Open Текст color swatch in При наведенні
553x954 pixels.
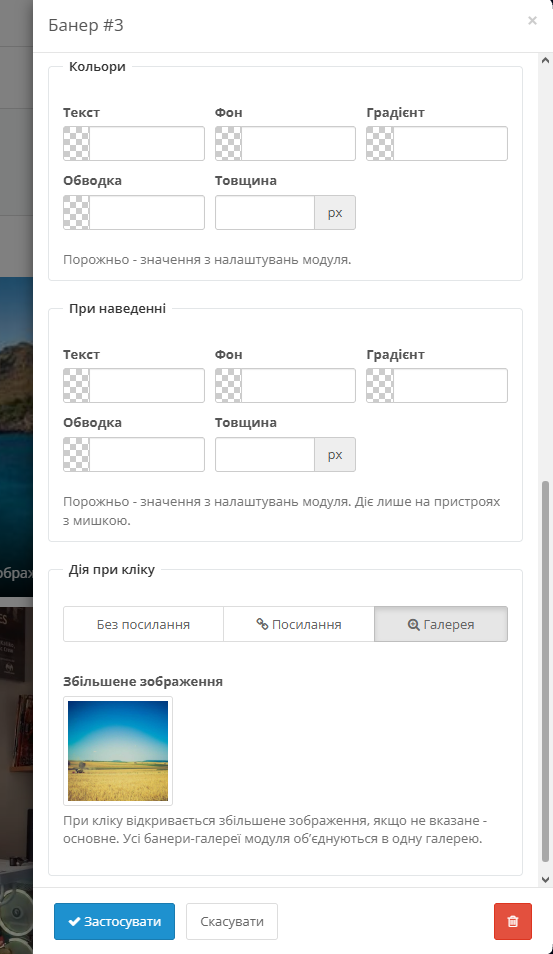(x=77, y=386)
